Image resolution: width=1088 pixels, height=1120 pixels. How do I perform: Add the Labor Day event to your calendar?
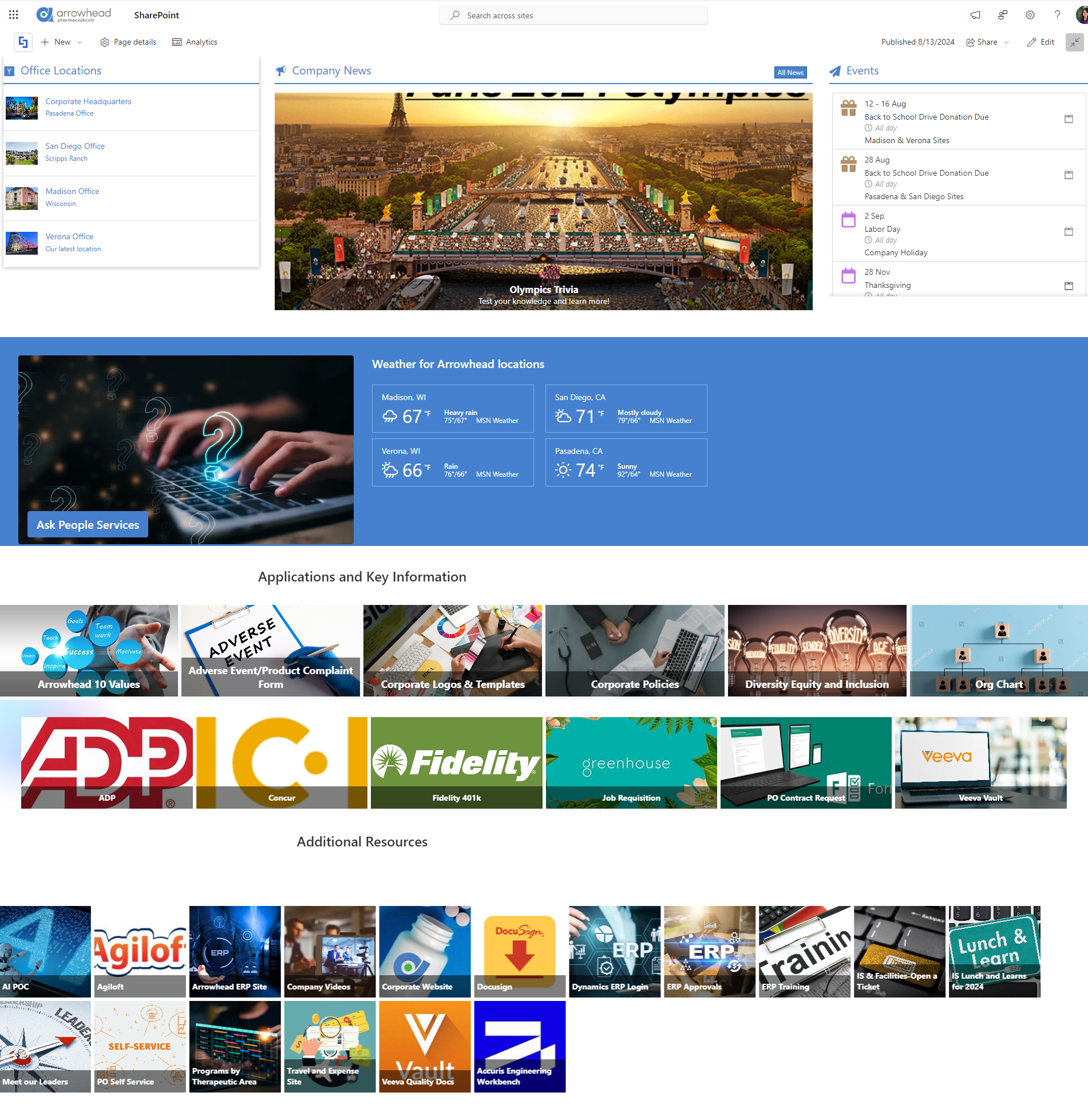coord(1069,232)
